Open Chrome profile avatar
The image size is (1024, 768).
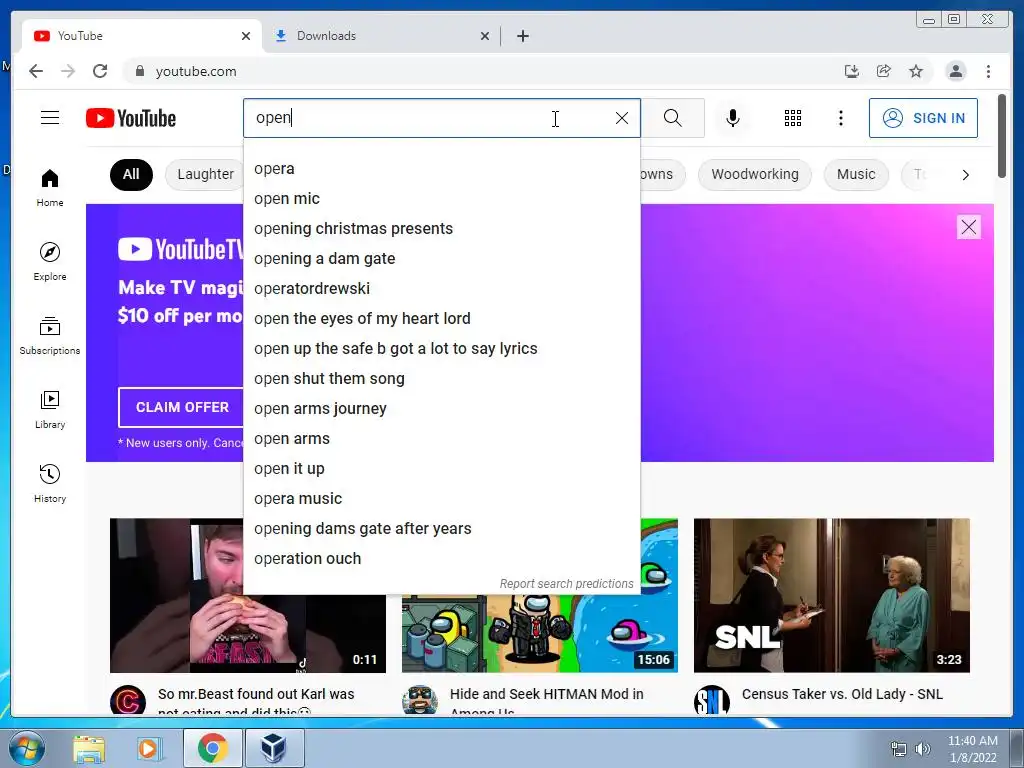(955, 71)
